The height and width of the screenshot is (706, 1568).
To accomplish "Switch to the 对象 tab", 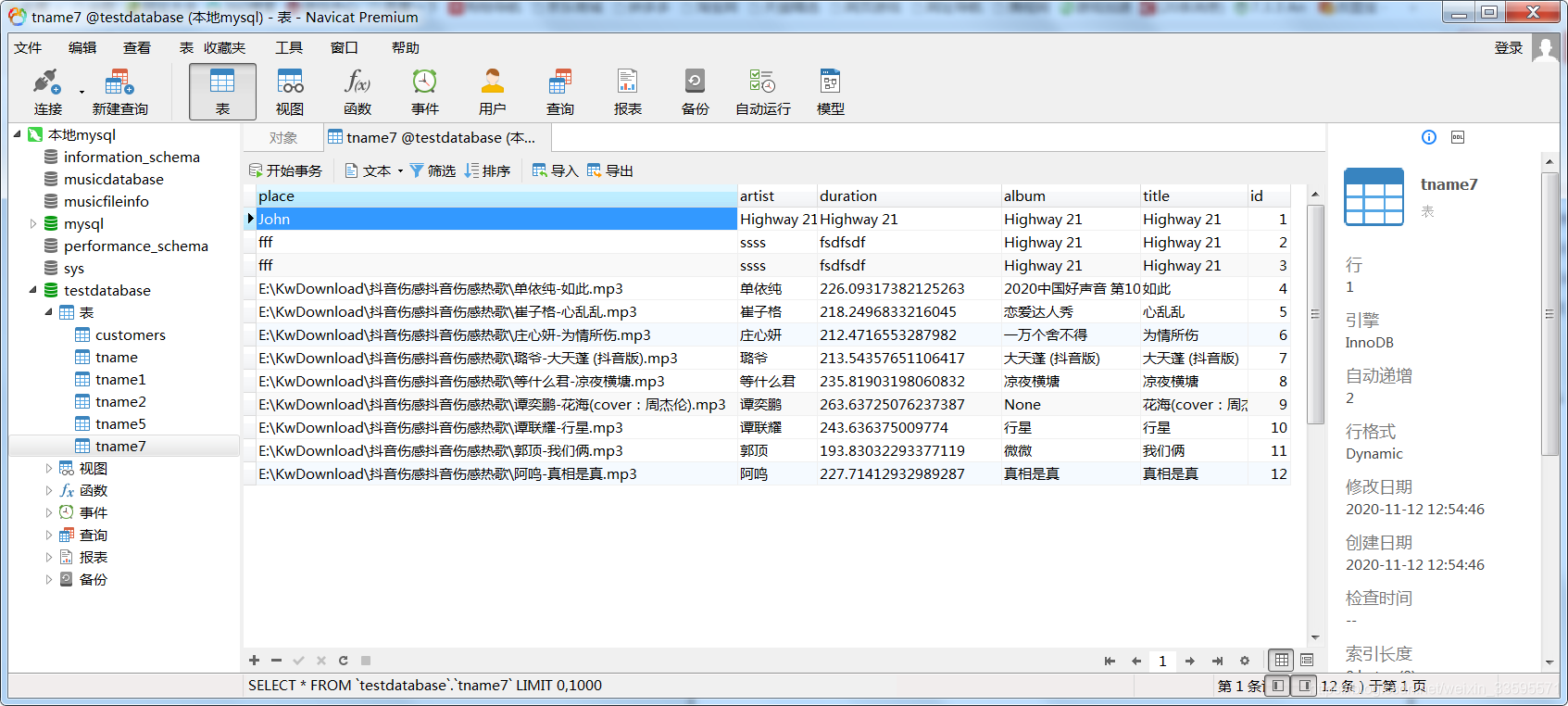I will click(x=283, y=137).
